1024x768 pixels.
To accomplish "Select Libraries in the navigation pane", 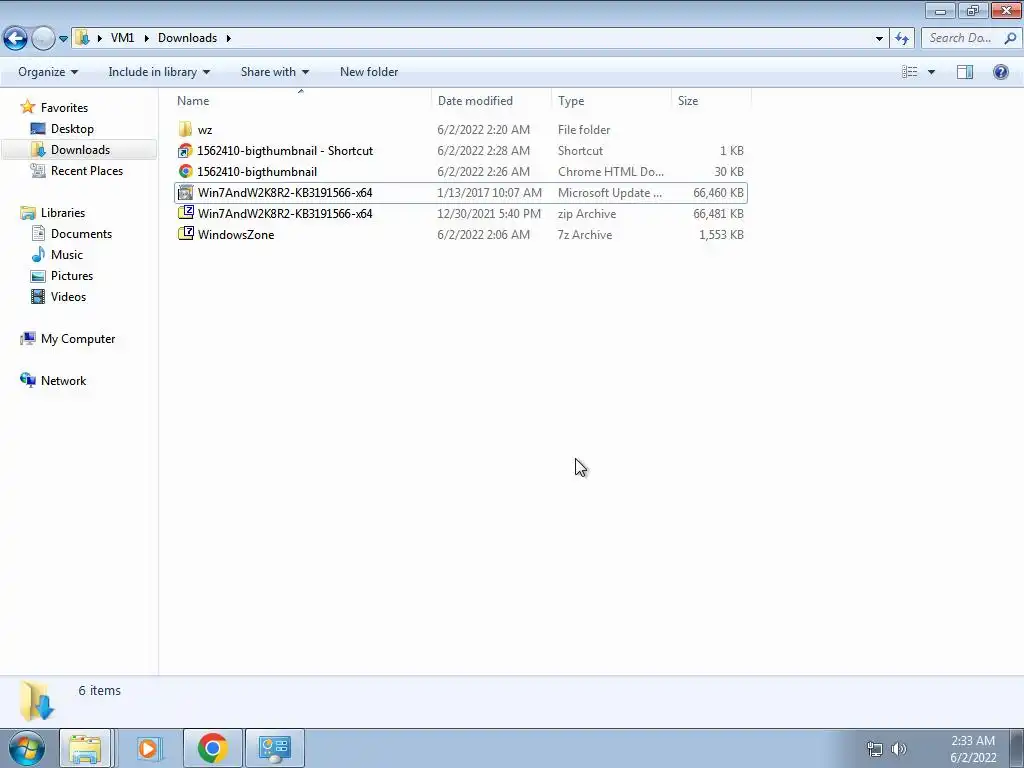I will [63, 212].
